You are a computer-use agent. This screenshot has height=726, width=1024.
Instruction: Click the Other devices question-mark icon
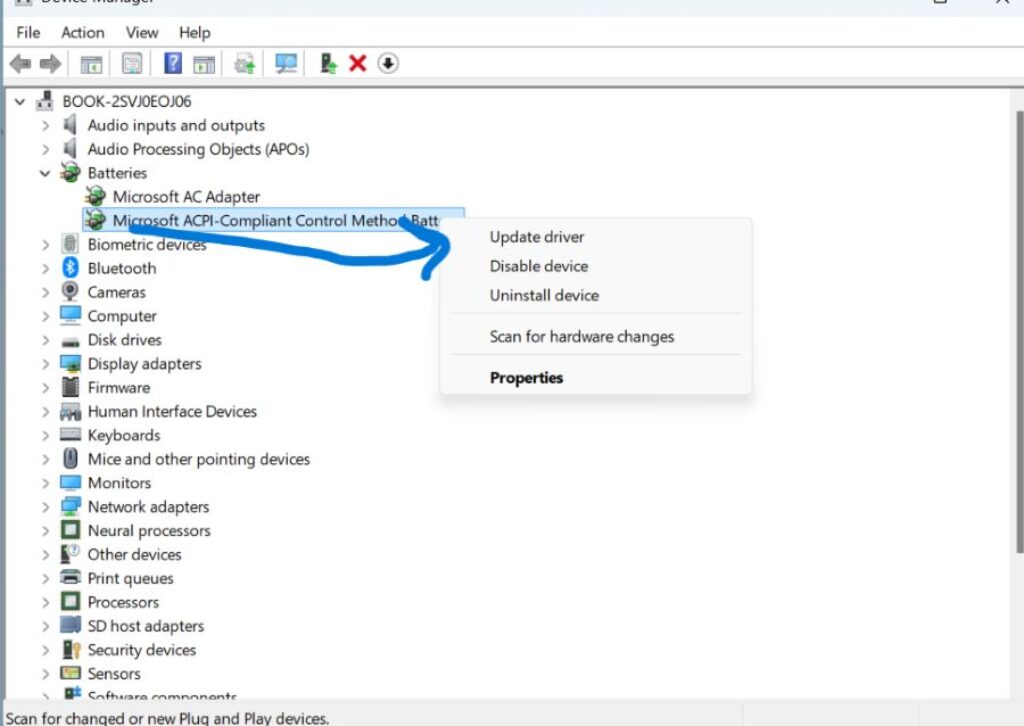pyautogui.click(x=70, y=554)
